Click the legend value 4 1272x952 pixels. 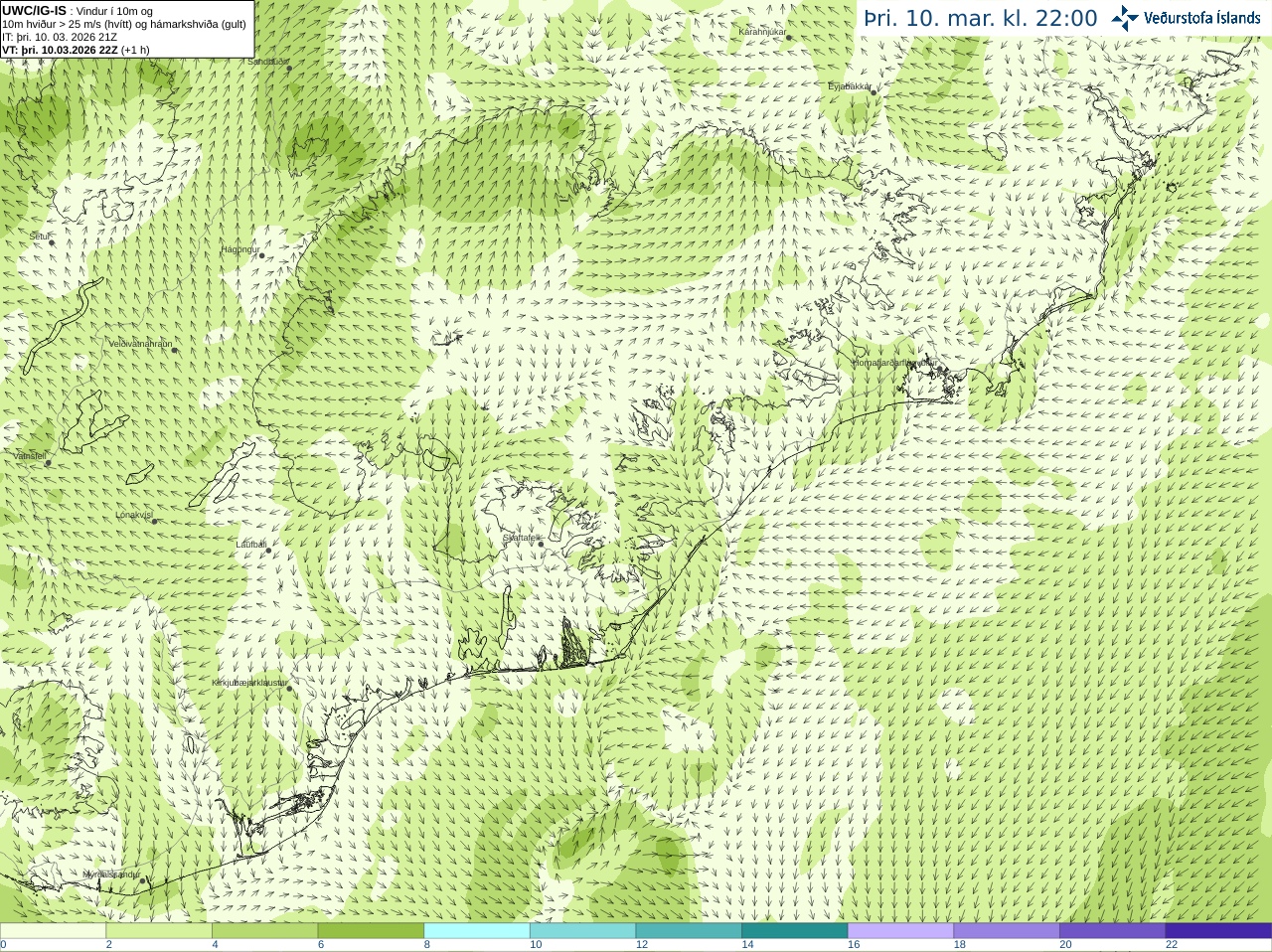215,945
